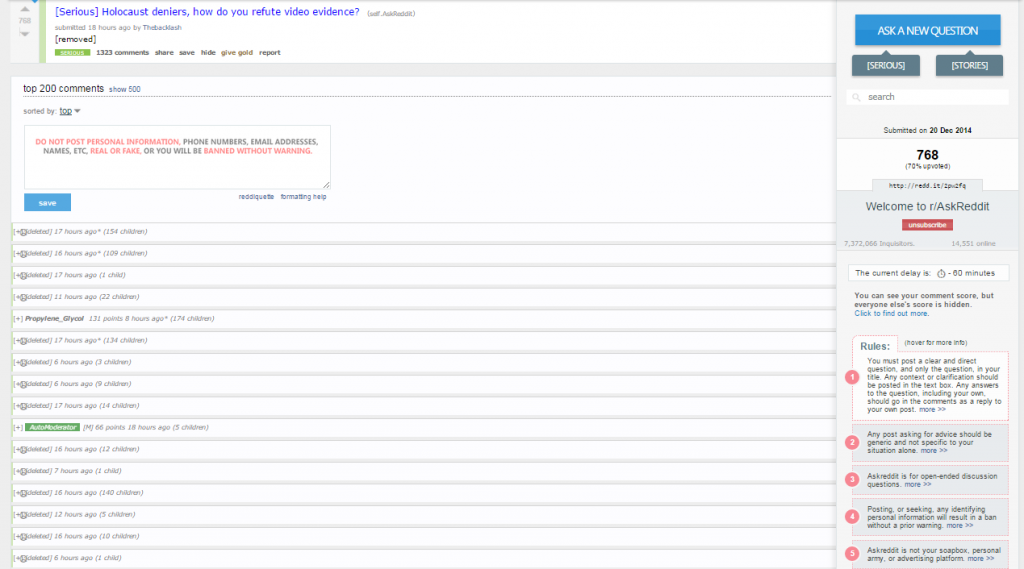Click the clock icon beside current delay
Screen dimensions: 1024x569
(941, 274)
